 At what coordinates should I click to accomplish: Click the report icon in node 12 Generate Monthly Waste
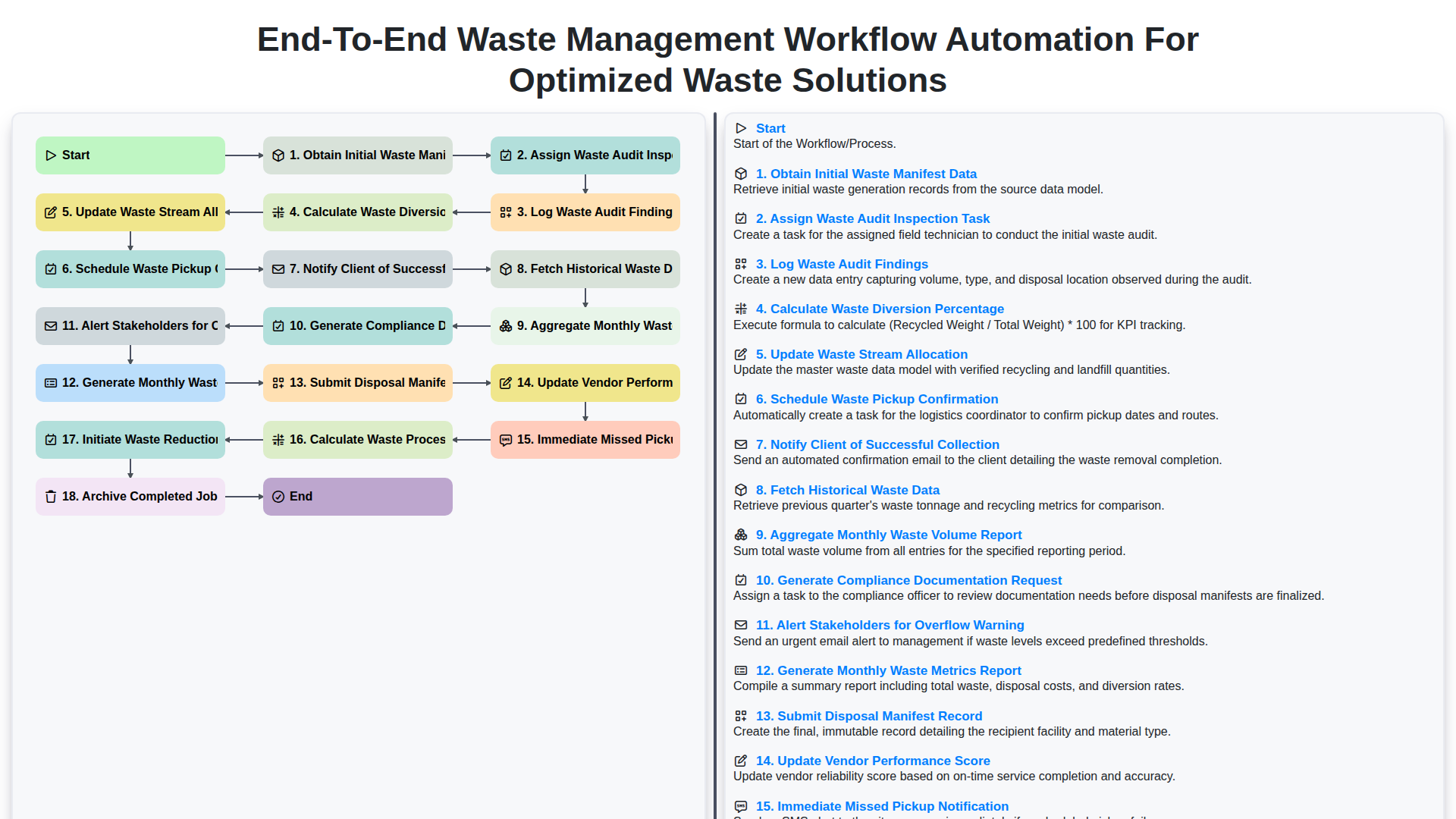pyautogui.click(x=51, y=383)
